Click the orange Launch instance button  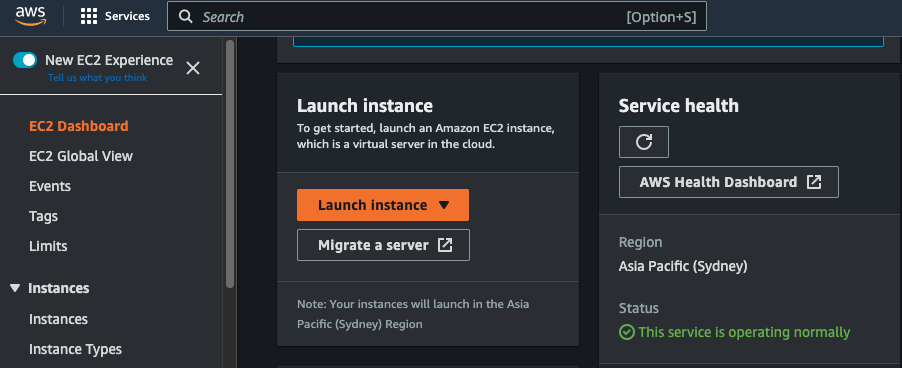click(x=383, y=205)
